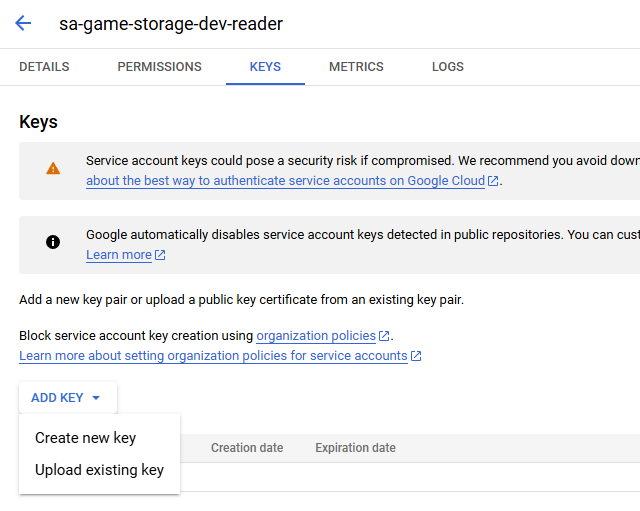Follow the Learn more link in info banner
Viewport: 640px width, 511px height.
point(118,255)
